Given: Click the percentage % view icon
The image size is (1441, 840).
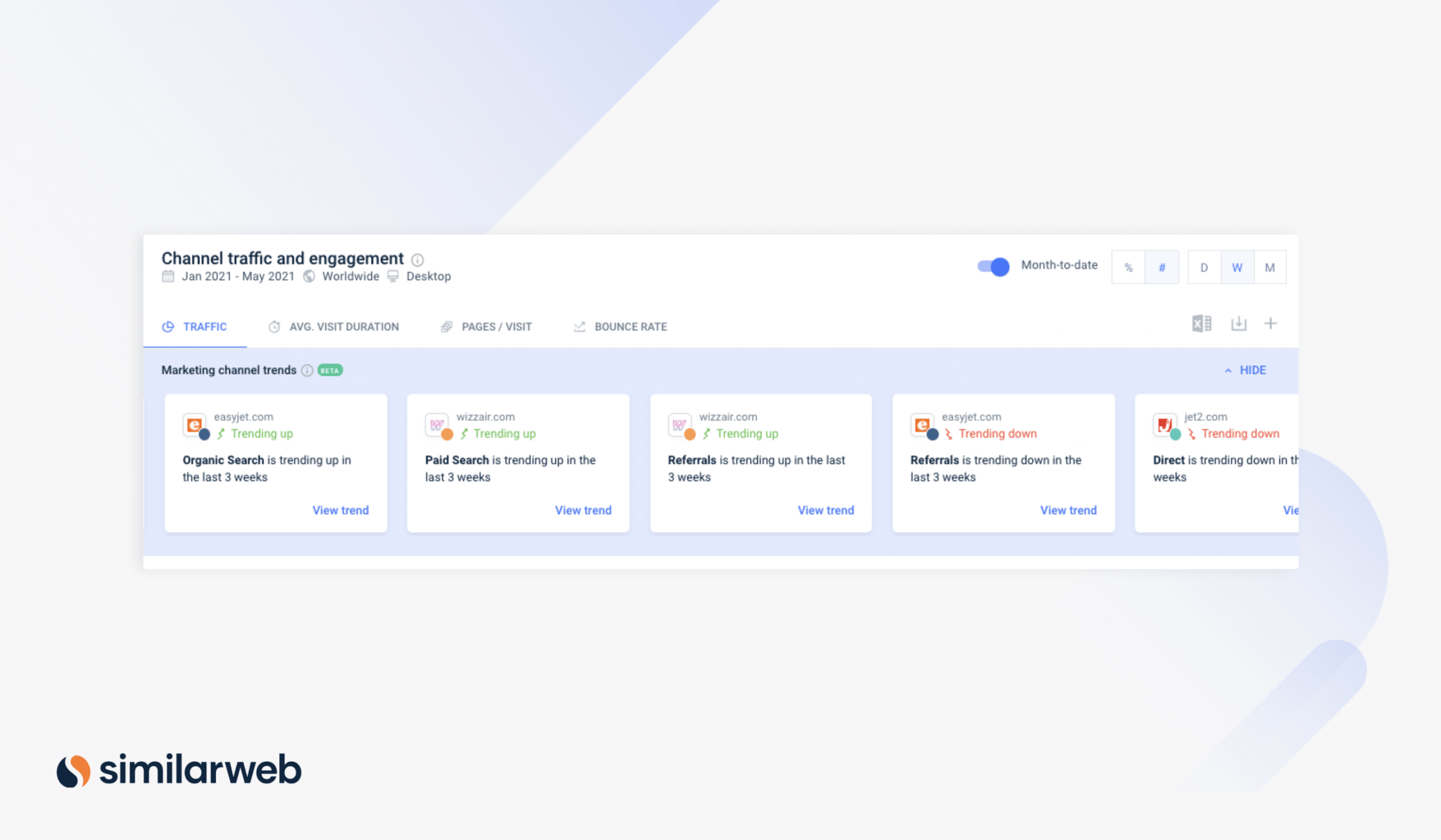Looking at the screenshot, I should (1128, 267).
